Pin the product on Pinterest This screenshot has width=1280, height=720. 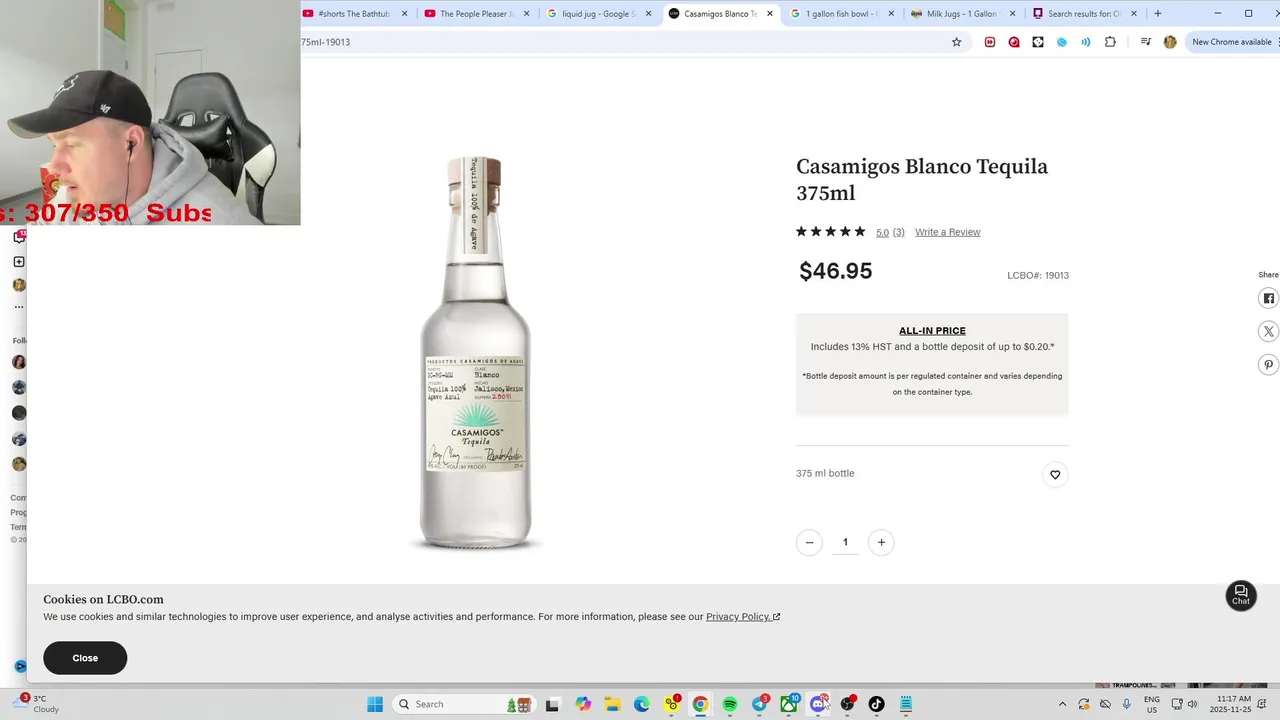click(x=1268, y=365)
